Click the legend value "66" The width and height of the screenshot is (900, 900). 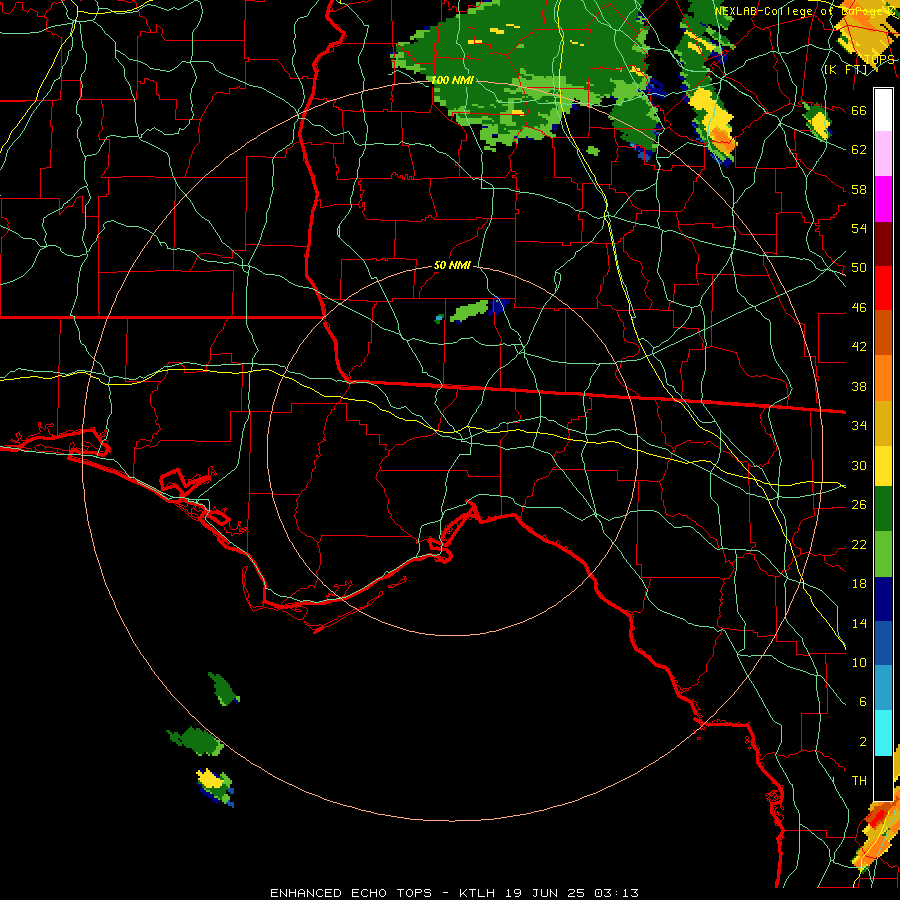(x=859, y=110)
